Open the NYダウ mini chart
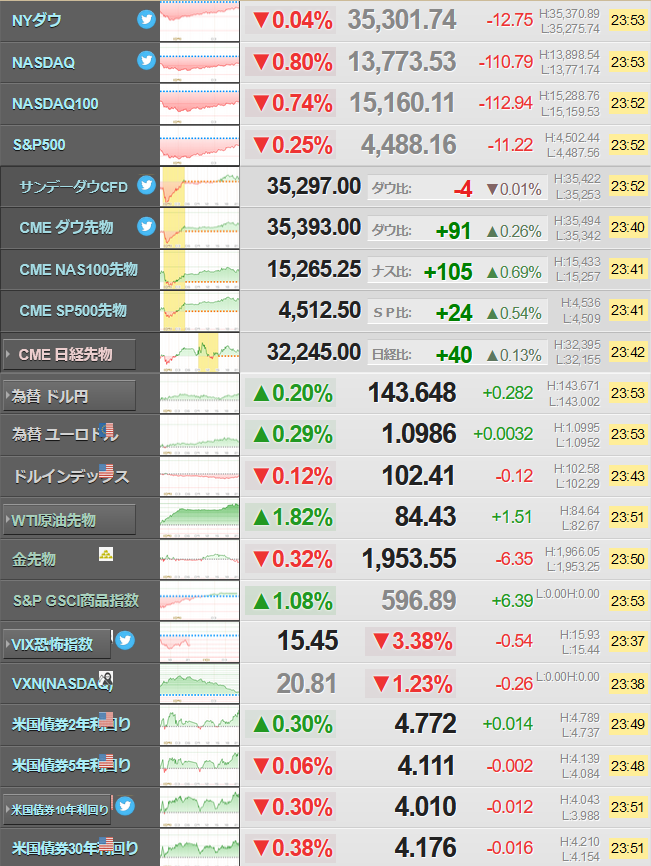This screenshot has height=866, width=651. tap(200, 21)
